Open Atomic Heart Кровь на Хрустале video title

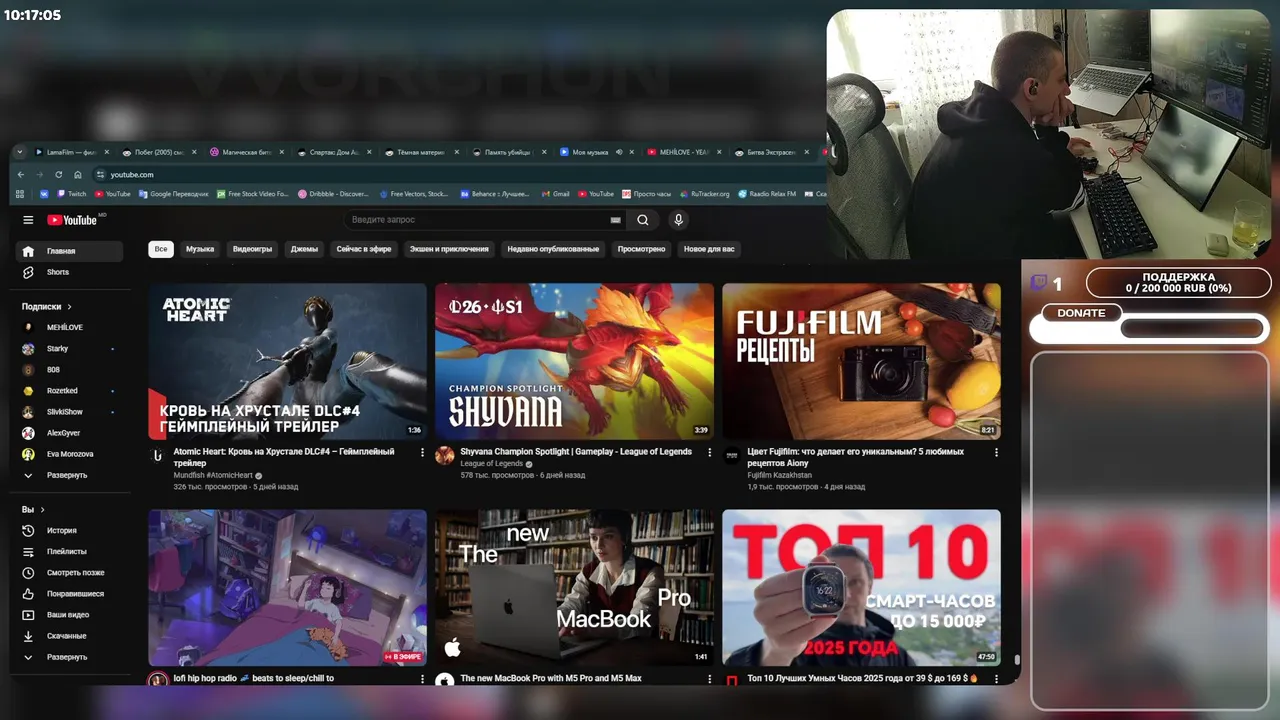283,457
